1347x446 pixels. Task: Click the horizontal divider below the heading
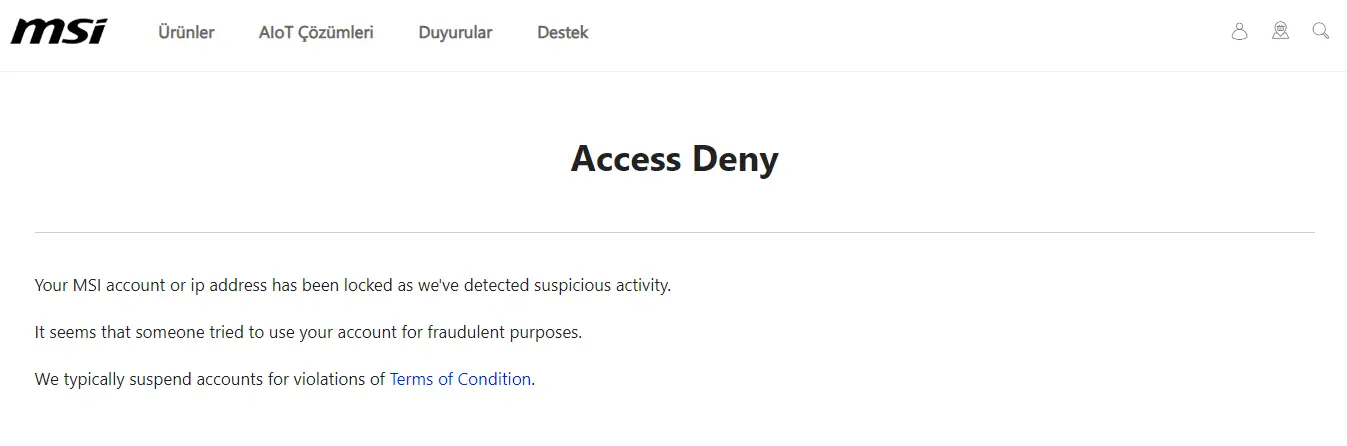tap(674, 232)
